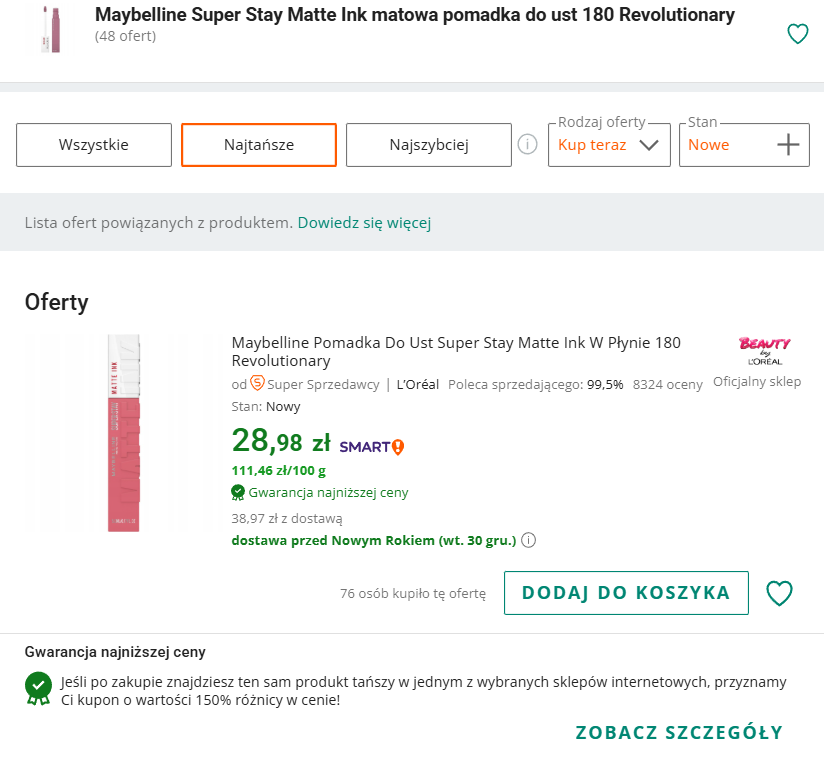Switch to Najszybciej offers tab

[428, 145]
